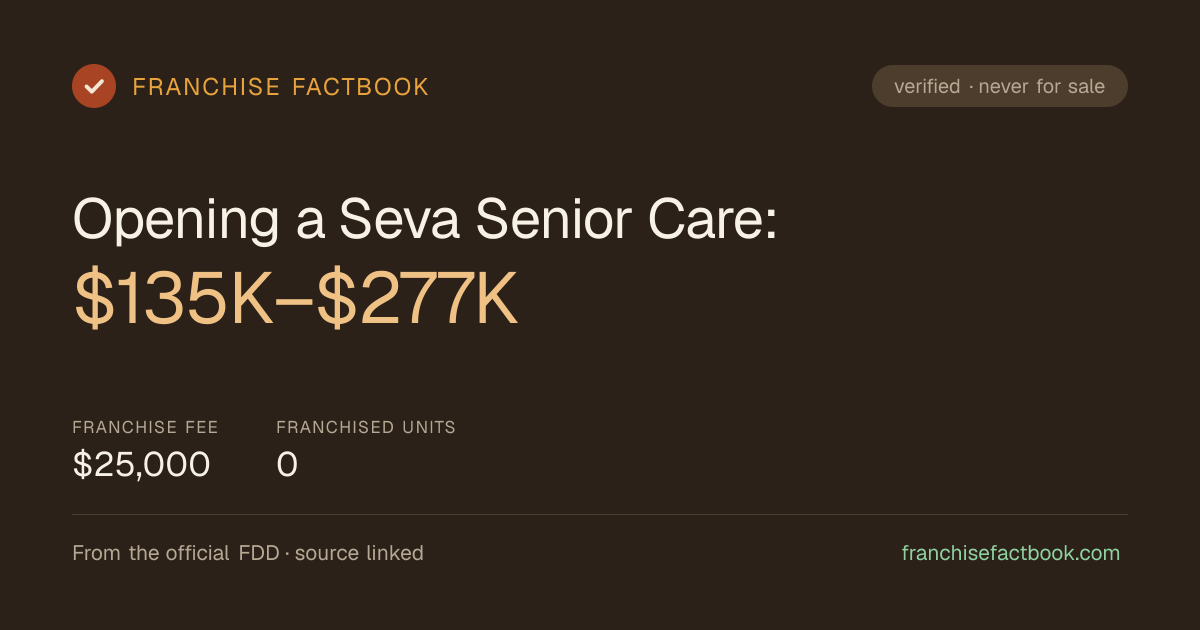1200x630 pixels.
Task: Click the $135K–$277K investment range
Action: [296, 299]
